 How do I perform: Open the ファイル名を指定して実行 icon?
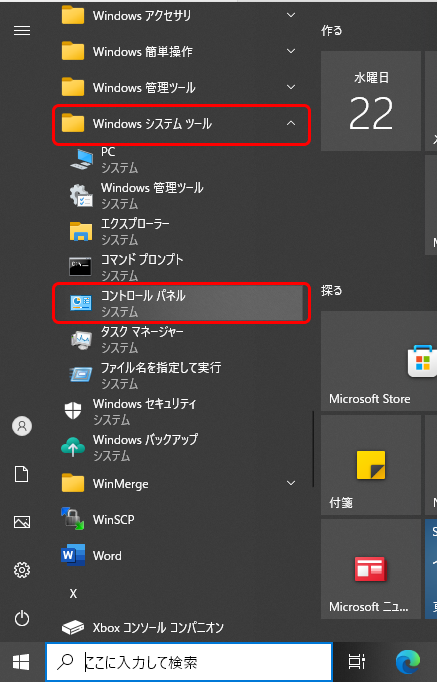[81, 374]
